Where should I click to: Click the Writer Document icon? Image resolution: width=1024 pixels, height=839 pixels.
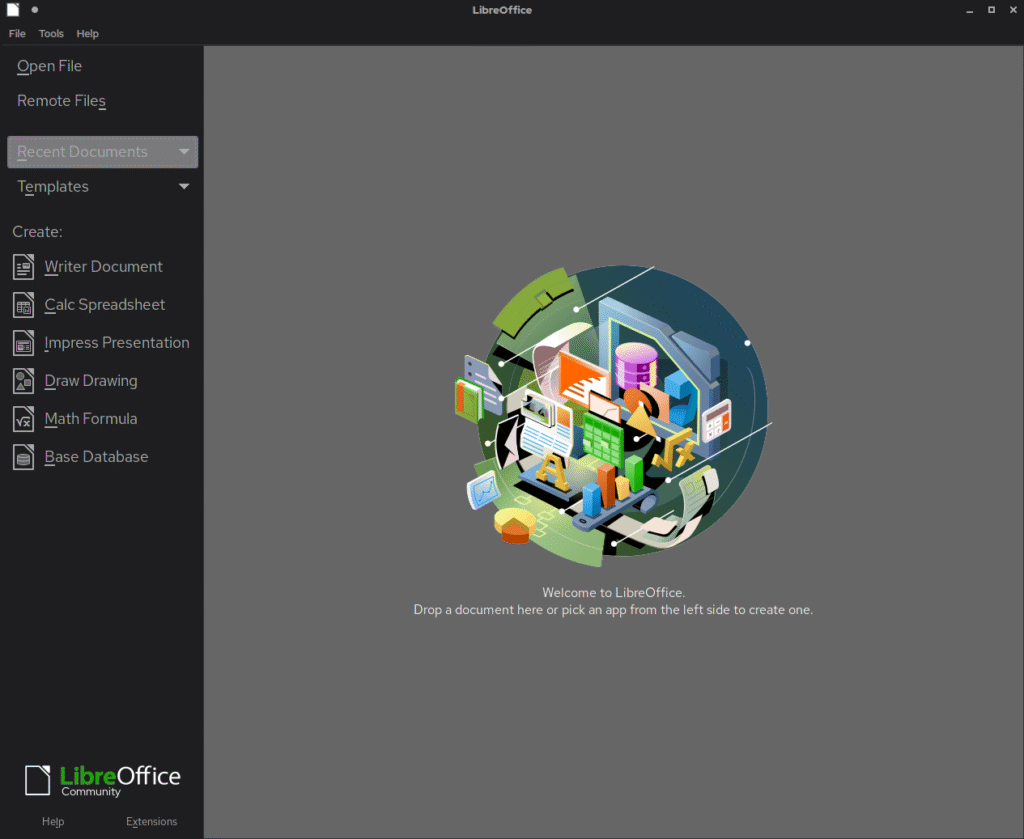[24, 266]
